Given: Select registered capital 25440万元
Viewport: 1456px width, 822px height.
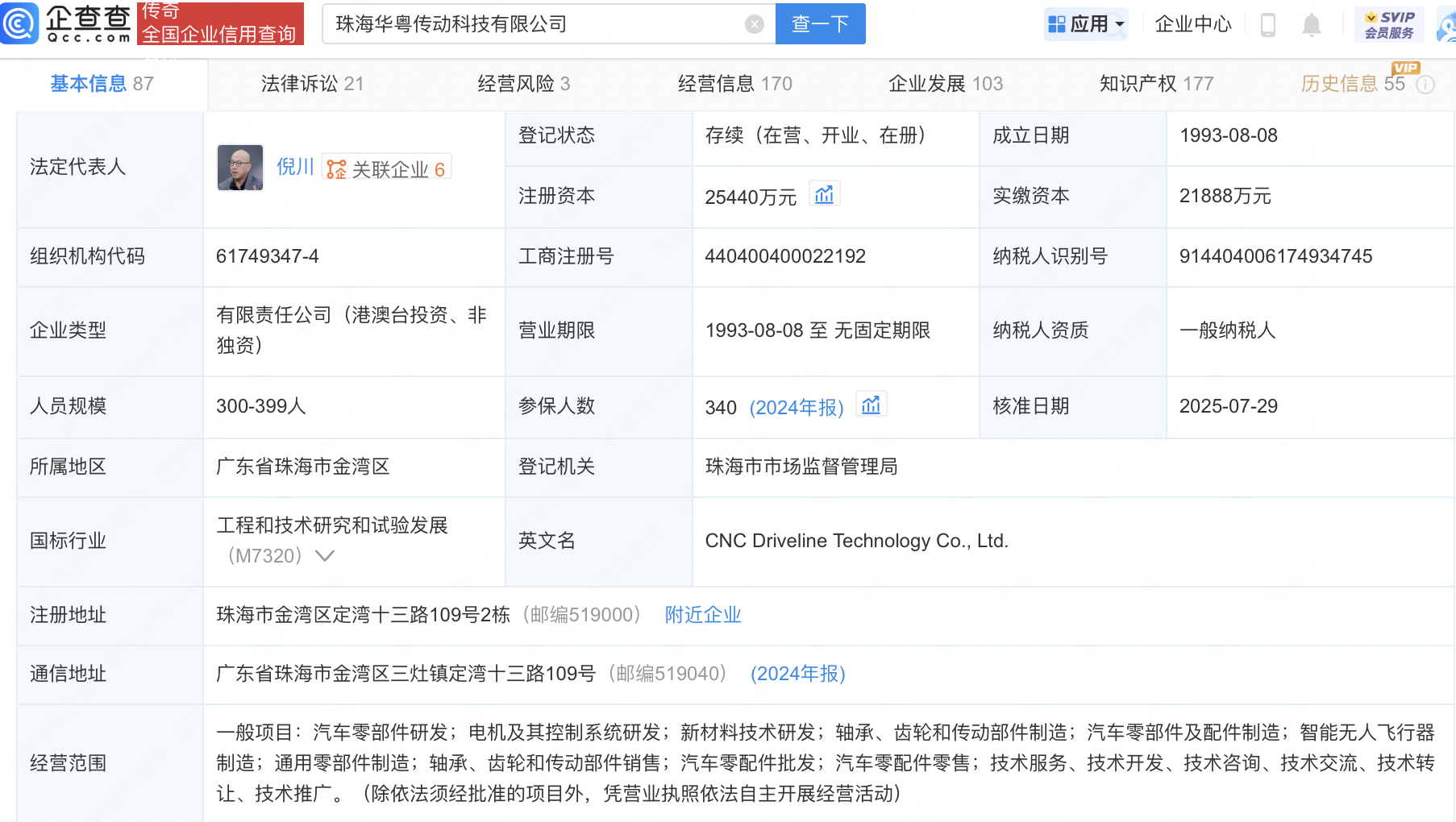Looking at the screenshot, I should click(751, 197).
